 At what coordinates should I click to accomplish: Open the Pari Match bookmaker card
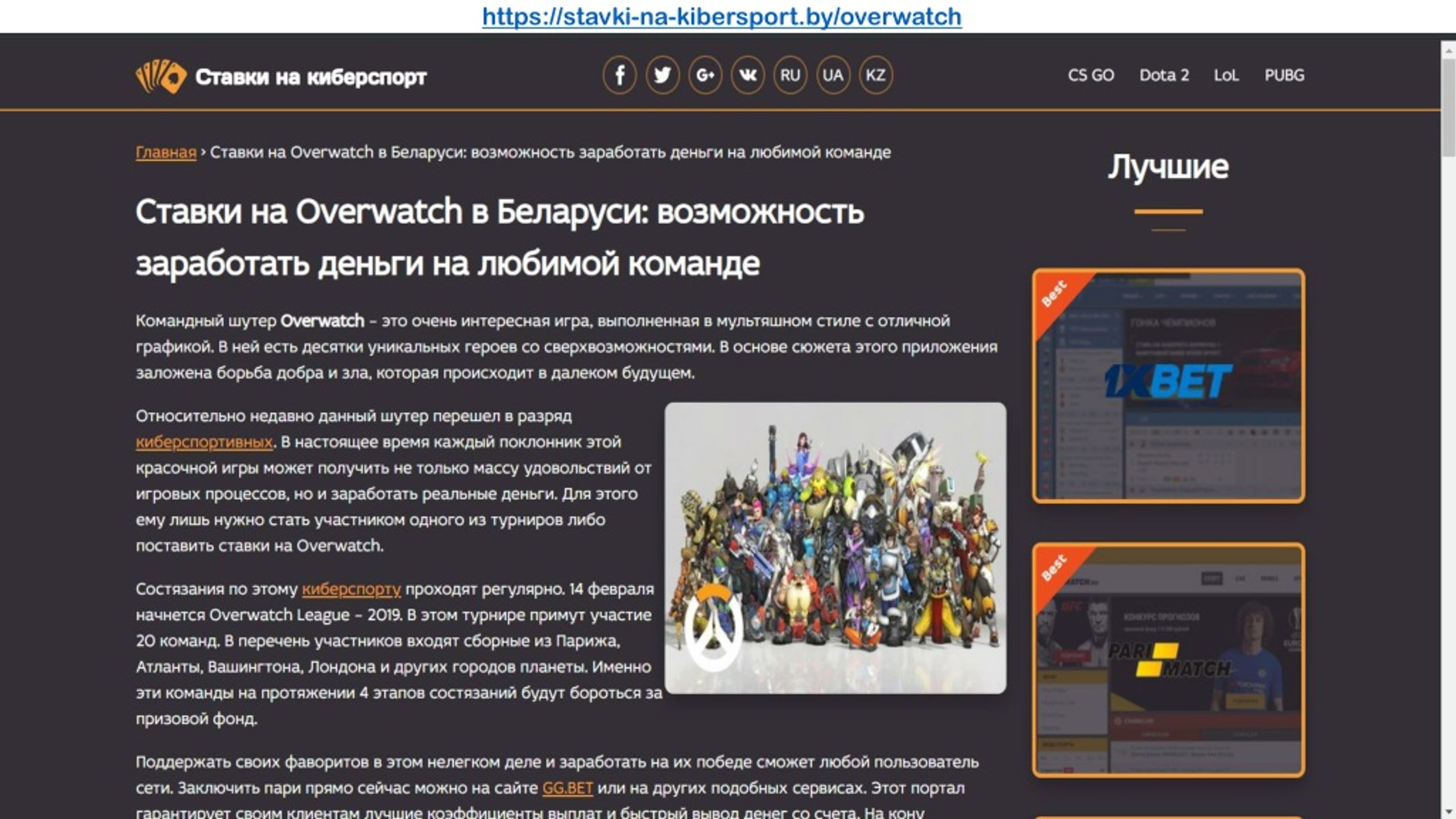point(1169,660)
